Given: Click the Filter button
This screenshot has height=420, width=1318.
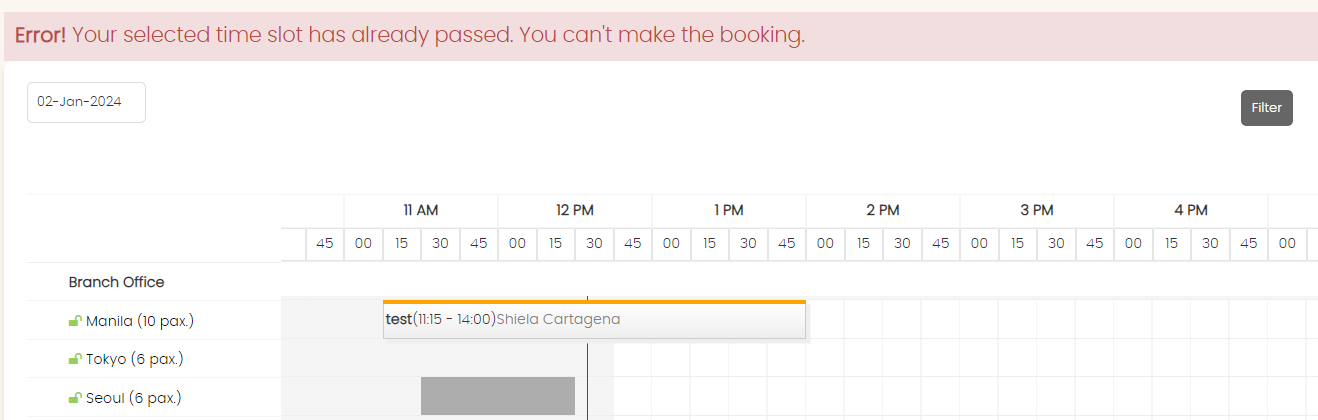Looking at the screenshot, I should click(1266, 108).
